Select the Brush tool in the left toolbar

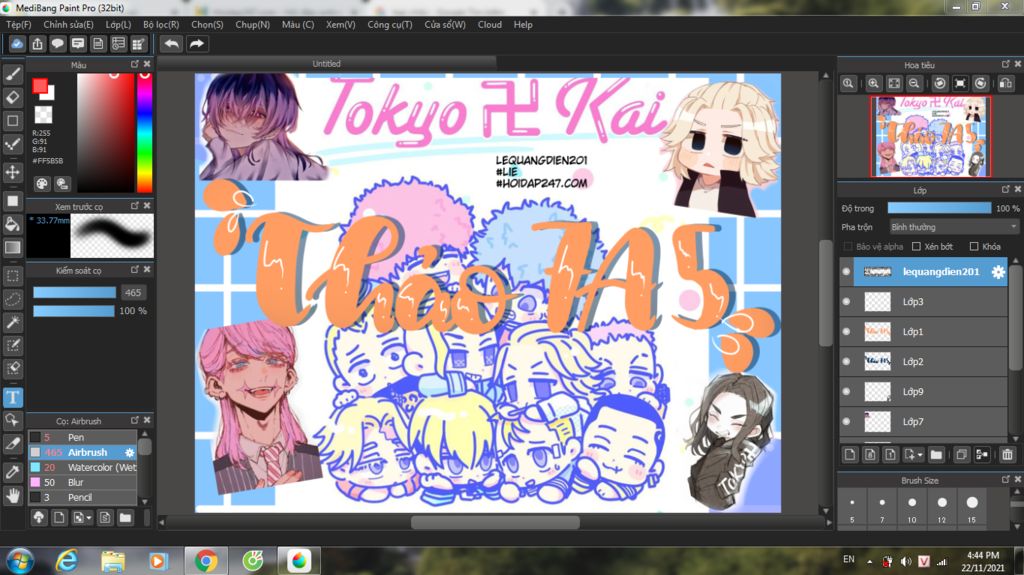[12, 74]
